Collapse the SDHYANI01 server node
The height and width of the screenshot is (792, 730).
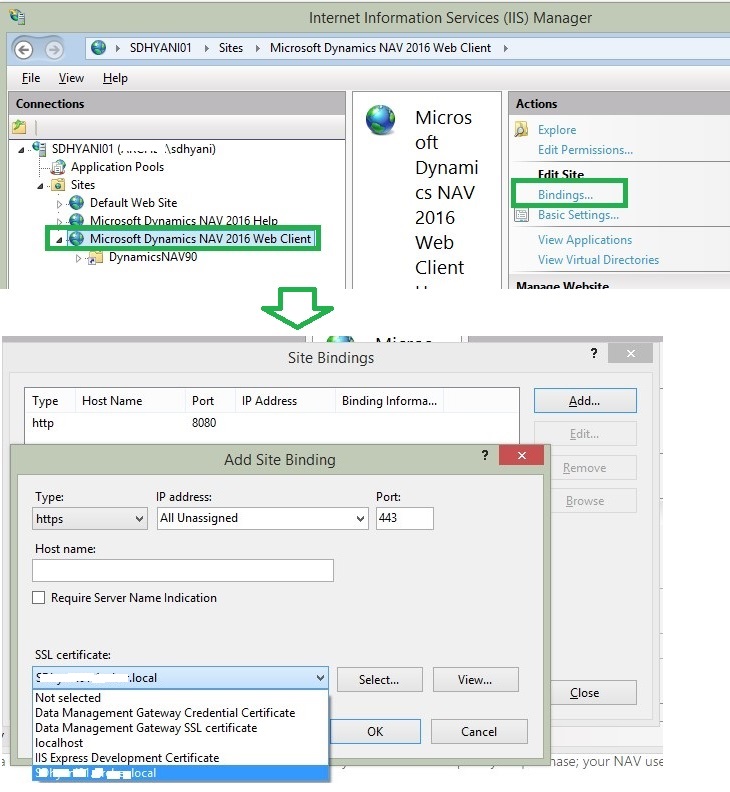point(21,150)
